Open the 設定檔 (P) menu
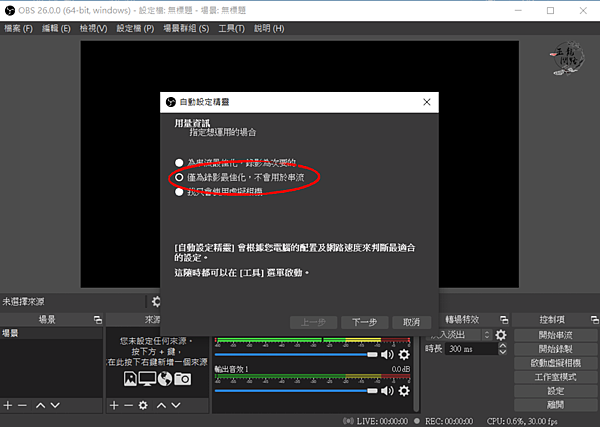The image size is (600, 427). click(x=135, y=28)
